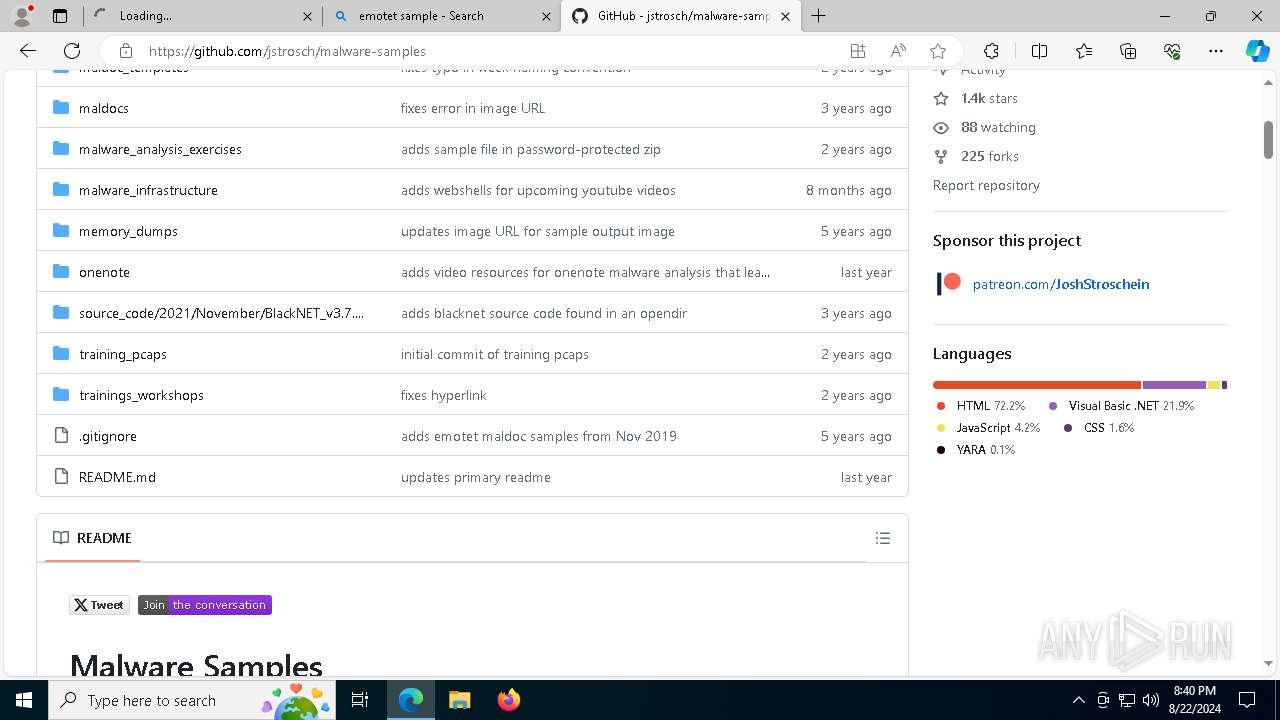Click Report repository link

point(986,185)
